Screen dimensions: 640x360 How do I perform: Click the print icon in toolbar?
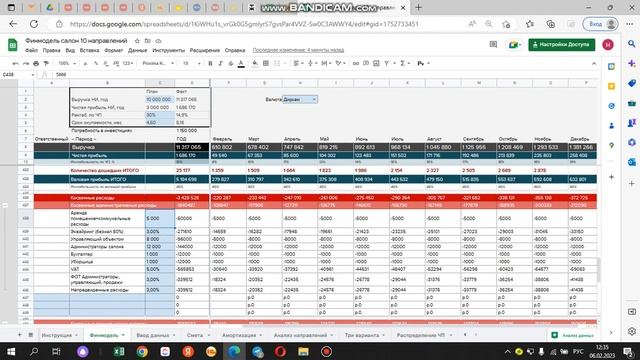(36, 64)
